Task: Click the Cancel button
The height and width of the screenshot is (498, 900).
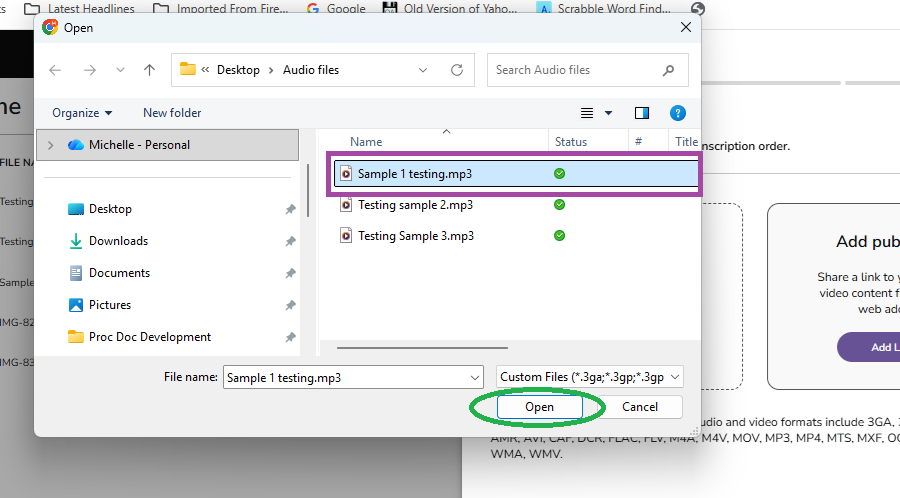Action: click(x=639, y=407)
